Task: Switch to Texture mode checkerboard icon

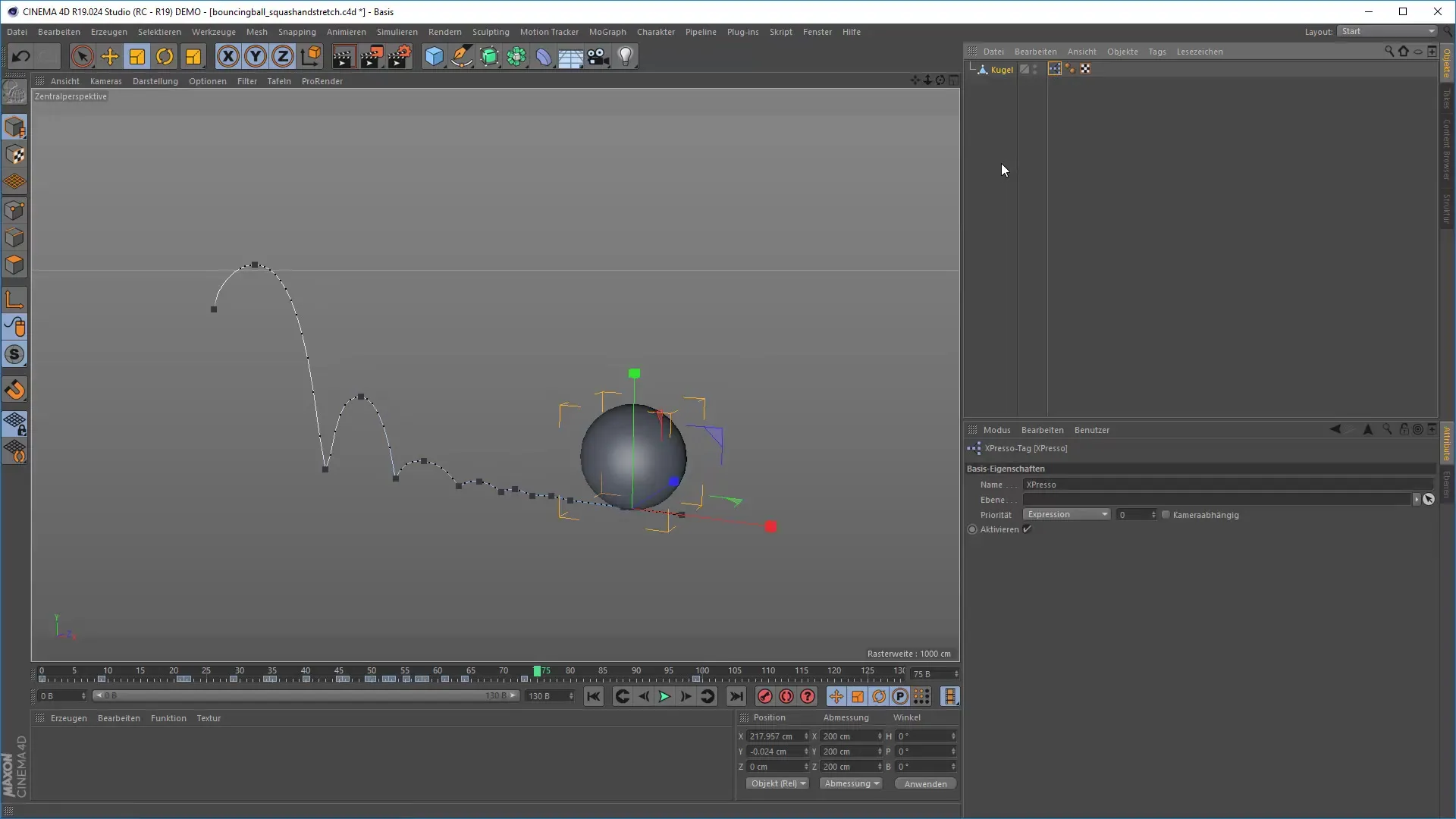Action: tap(14, 155)
